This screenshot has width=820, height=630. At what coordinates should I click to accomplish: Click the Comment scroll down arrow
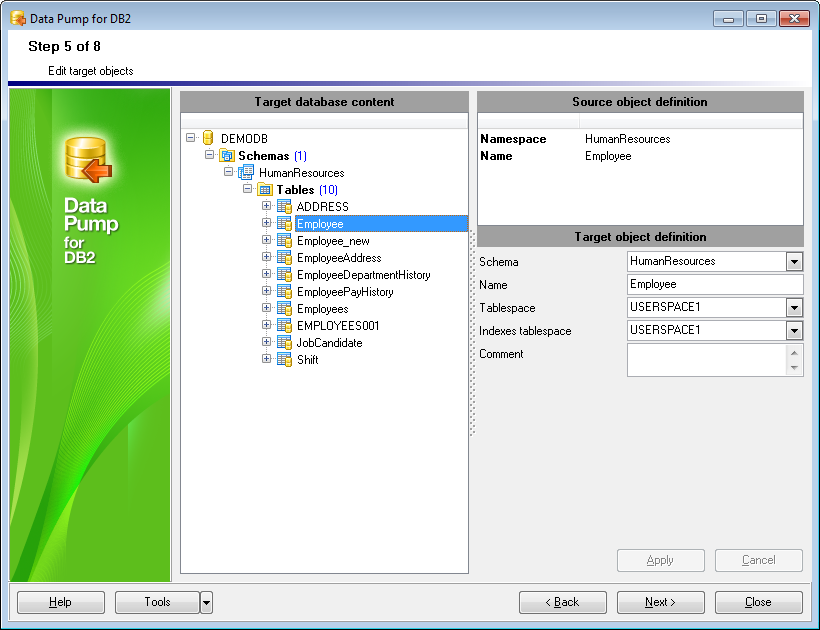tap(794, 368)
